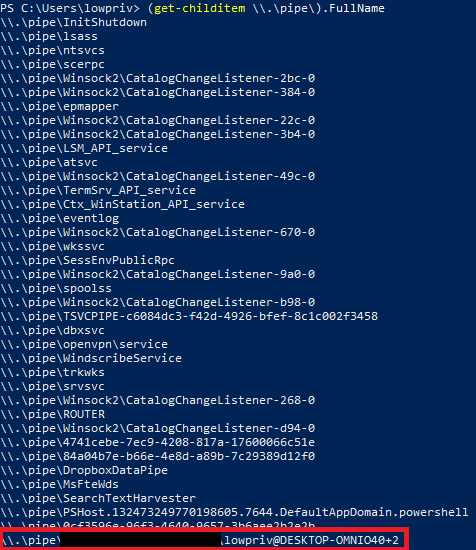Click the SessEnvPublicRpc pipe entry
Image resolution: width=476 pixels, height=550 pixels.
pos(87,260)
